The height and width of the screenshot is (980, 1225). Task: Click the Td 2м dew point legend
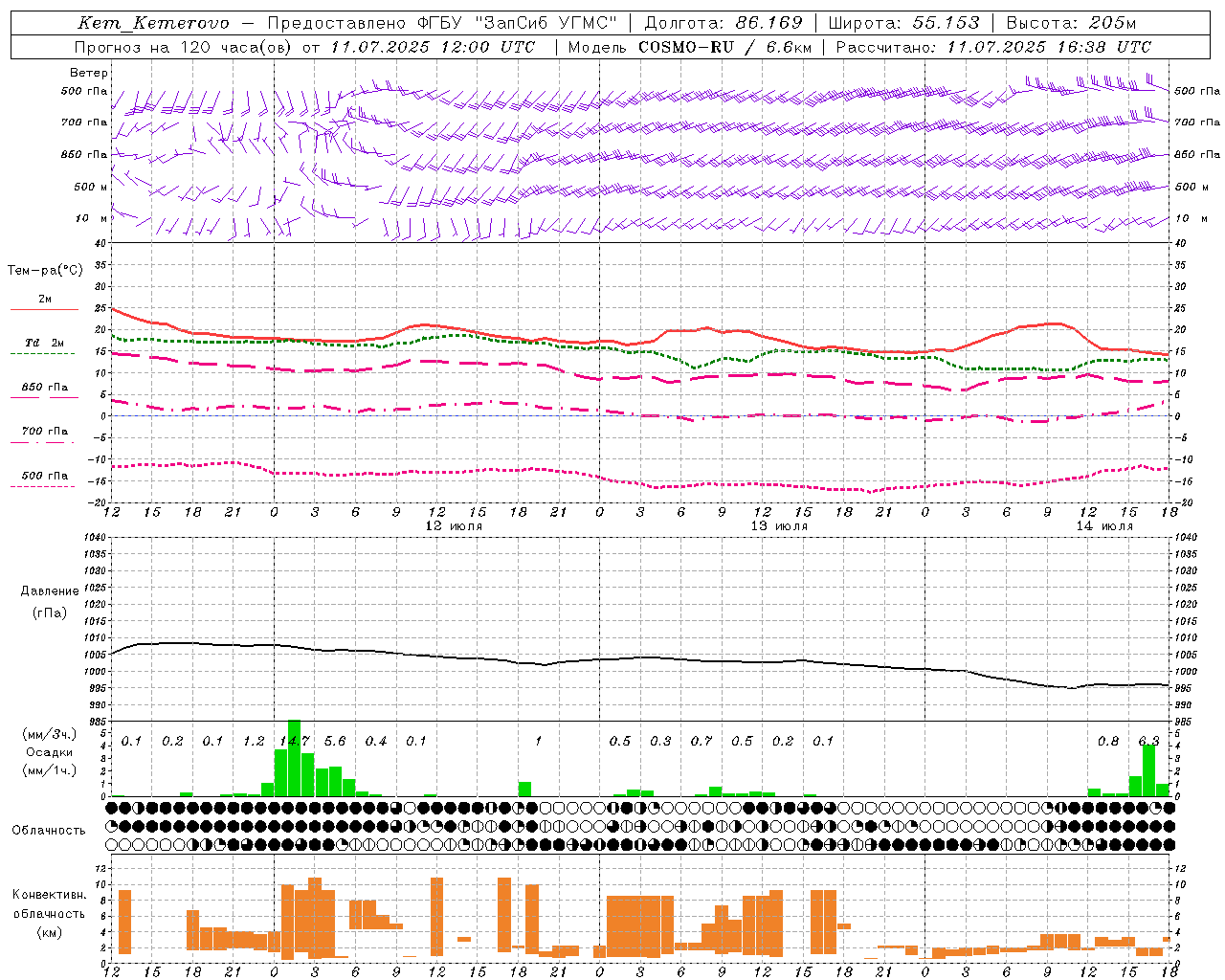(x=45, y=343)
